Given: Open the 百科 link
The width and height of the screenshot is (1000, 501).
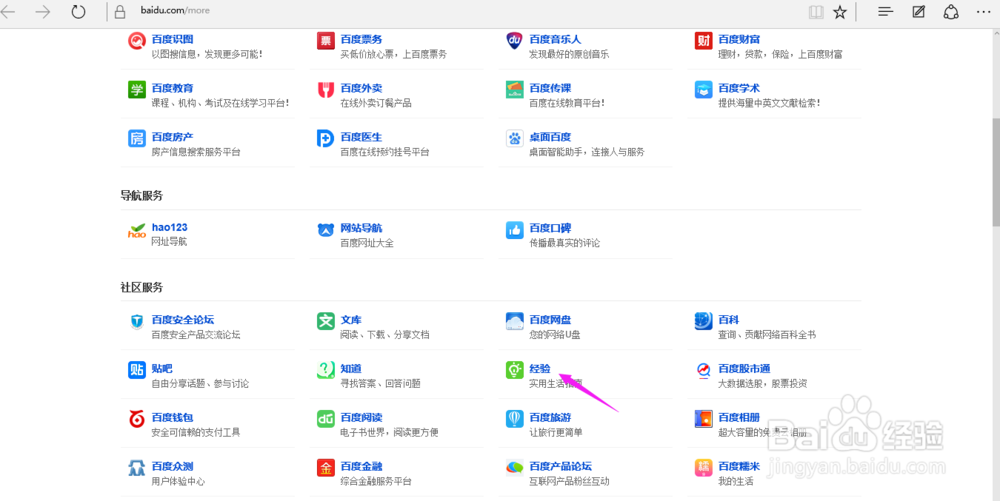Looking at the screenshot, I should [x=728, y=319].
